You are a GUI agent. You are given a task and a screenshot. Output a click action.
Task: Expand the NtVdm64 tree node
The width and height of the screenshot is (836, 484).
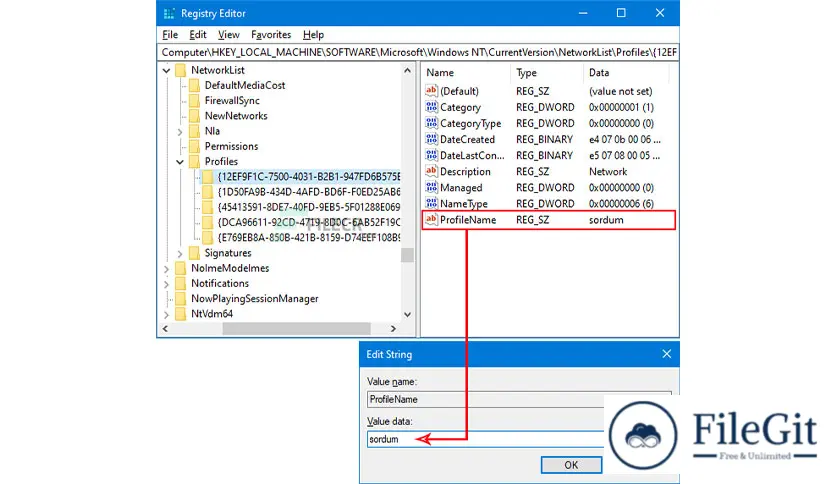(x=166, y=314)
